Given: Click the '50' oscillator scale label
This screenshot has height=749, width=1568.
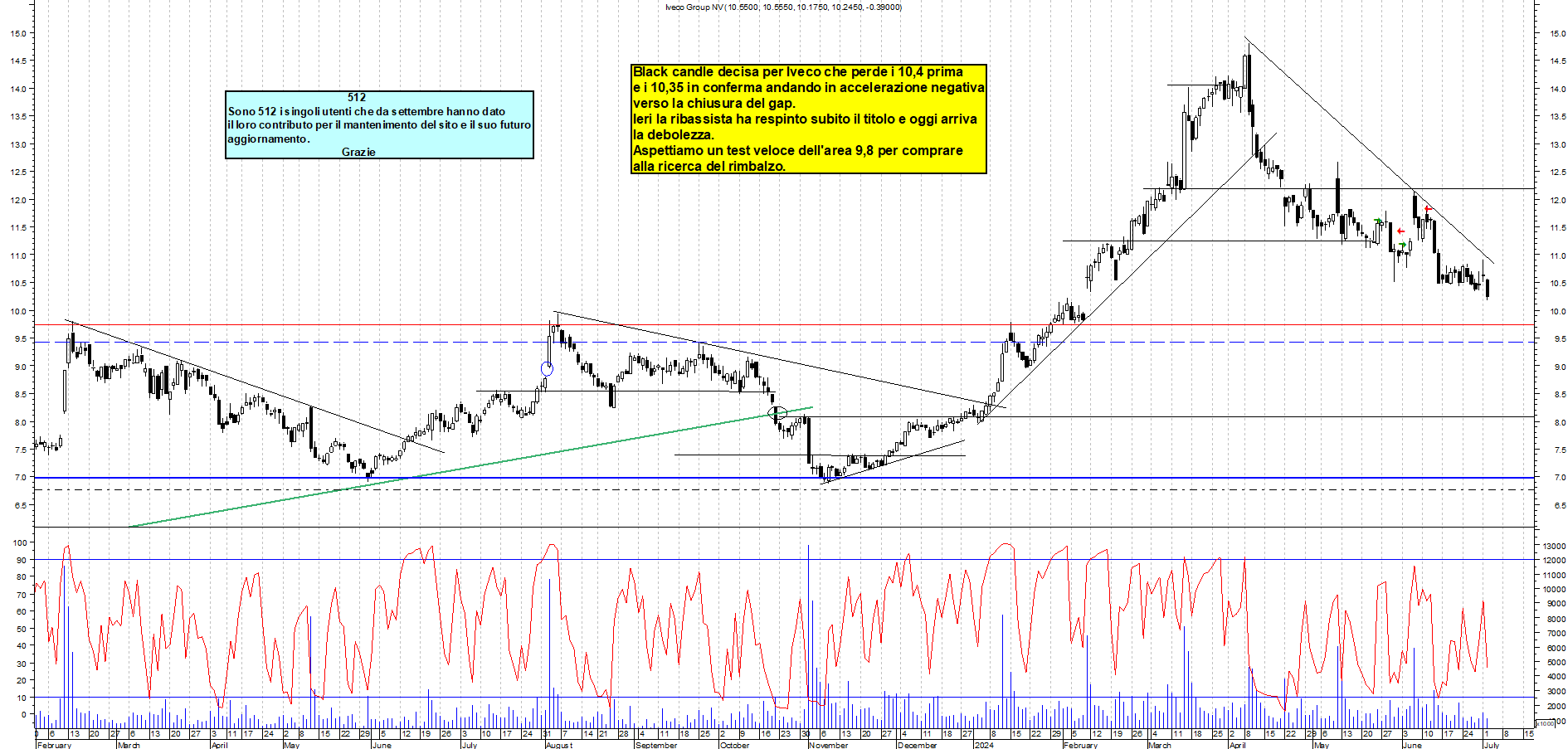Looking at the screenshot, I should pyautogui.click(x=22, y=629).
